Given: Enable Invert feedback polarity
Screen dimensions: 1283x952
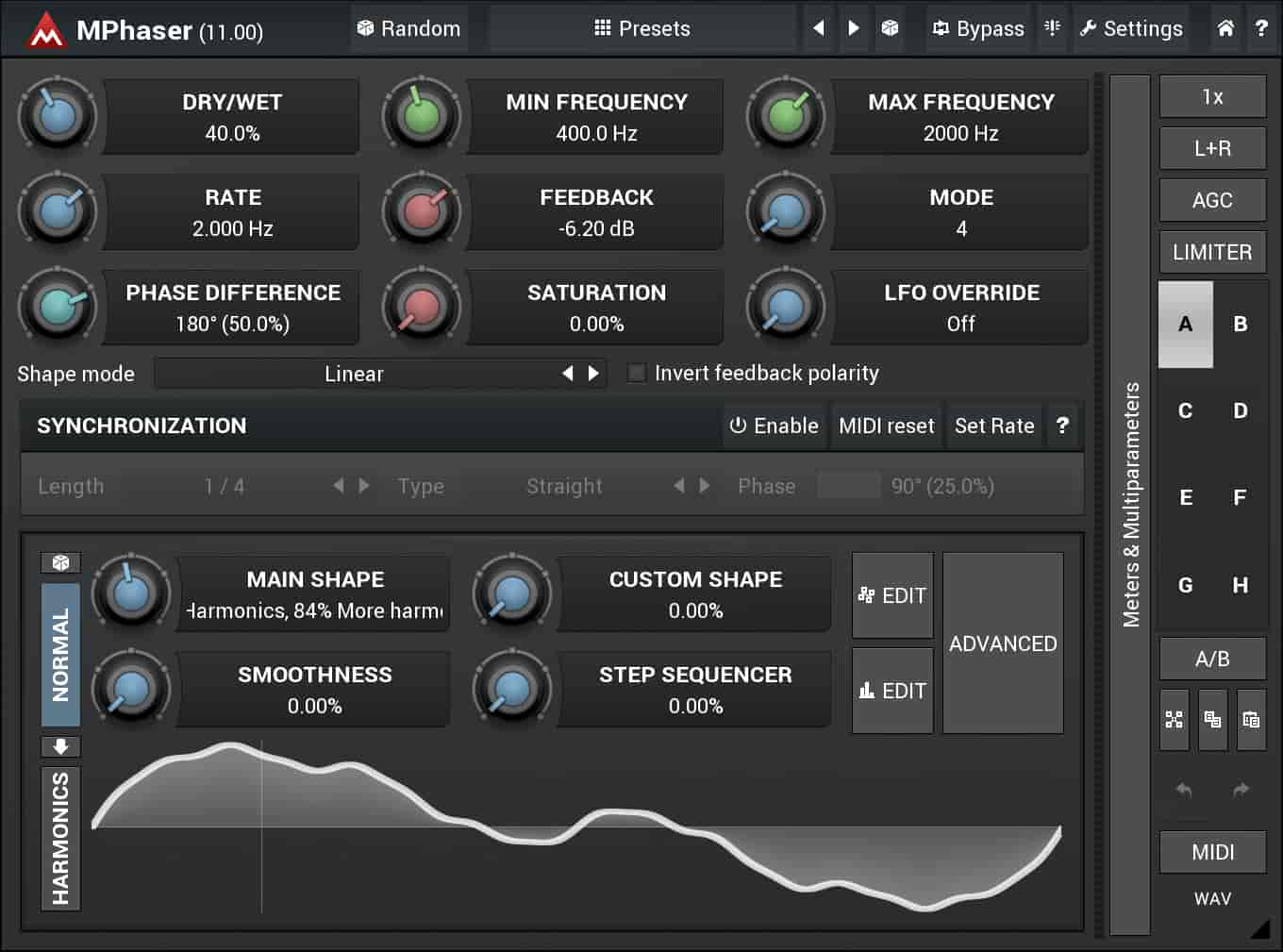Looking at the screenshot, I should [x=636, y=373].
